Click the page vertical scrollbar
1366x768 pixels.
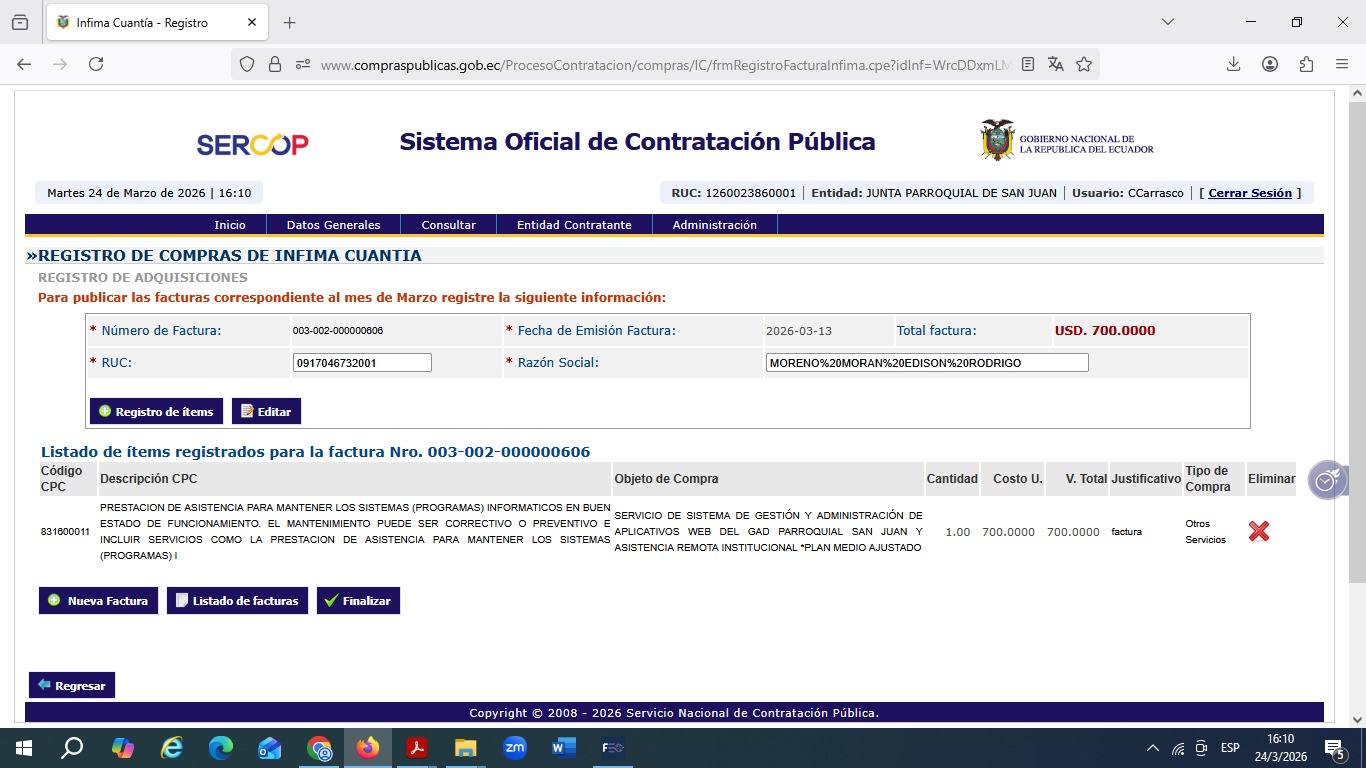[1357, 340]
